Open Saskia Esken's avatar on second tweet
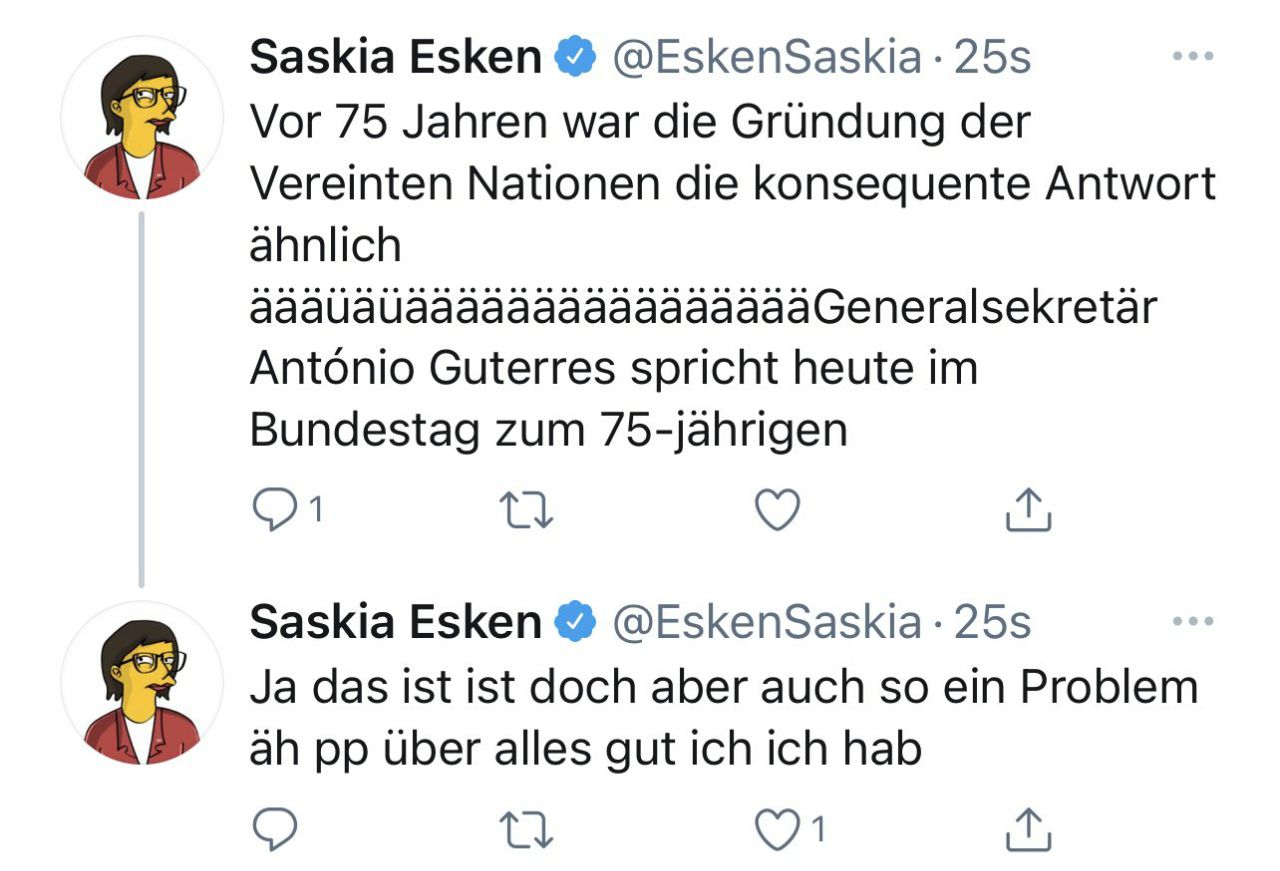Image resolution: width=1280 pixels, height=871 pixels. [x=142, y=683]
